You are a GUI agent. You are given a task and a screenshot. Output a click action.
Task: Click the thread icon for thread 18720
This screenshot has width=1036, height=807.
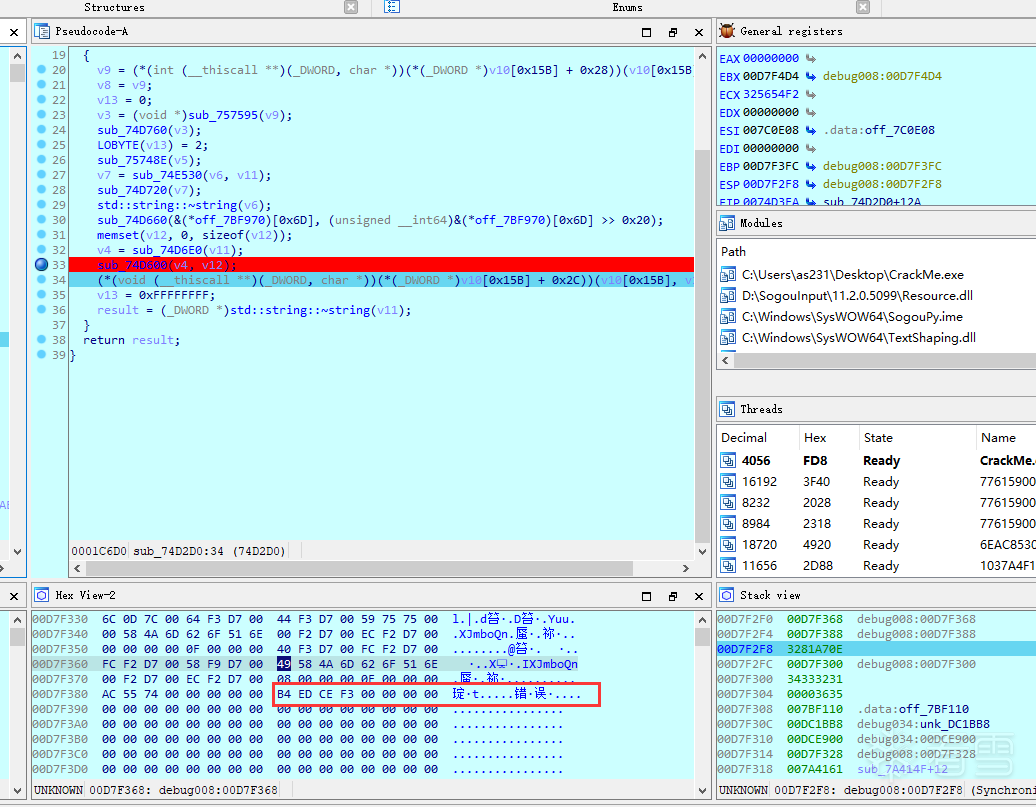(x=728, y=545)
